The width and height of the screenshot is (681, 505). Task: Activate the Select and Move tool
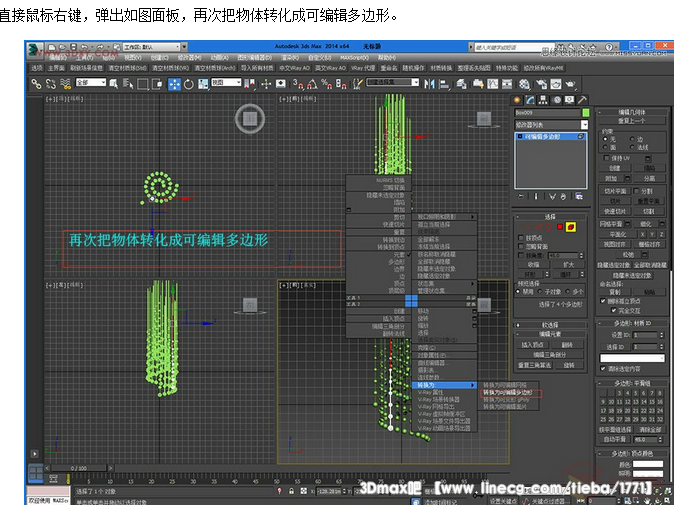click(x=174, y=84)
